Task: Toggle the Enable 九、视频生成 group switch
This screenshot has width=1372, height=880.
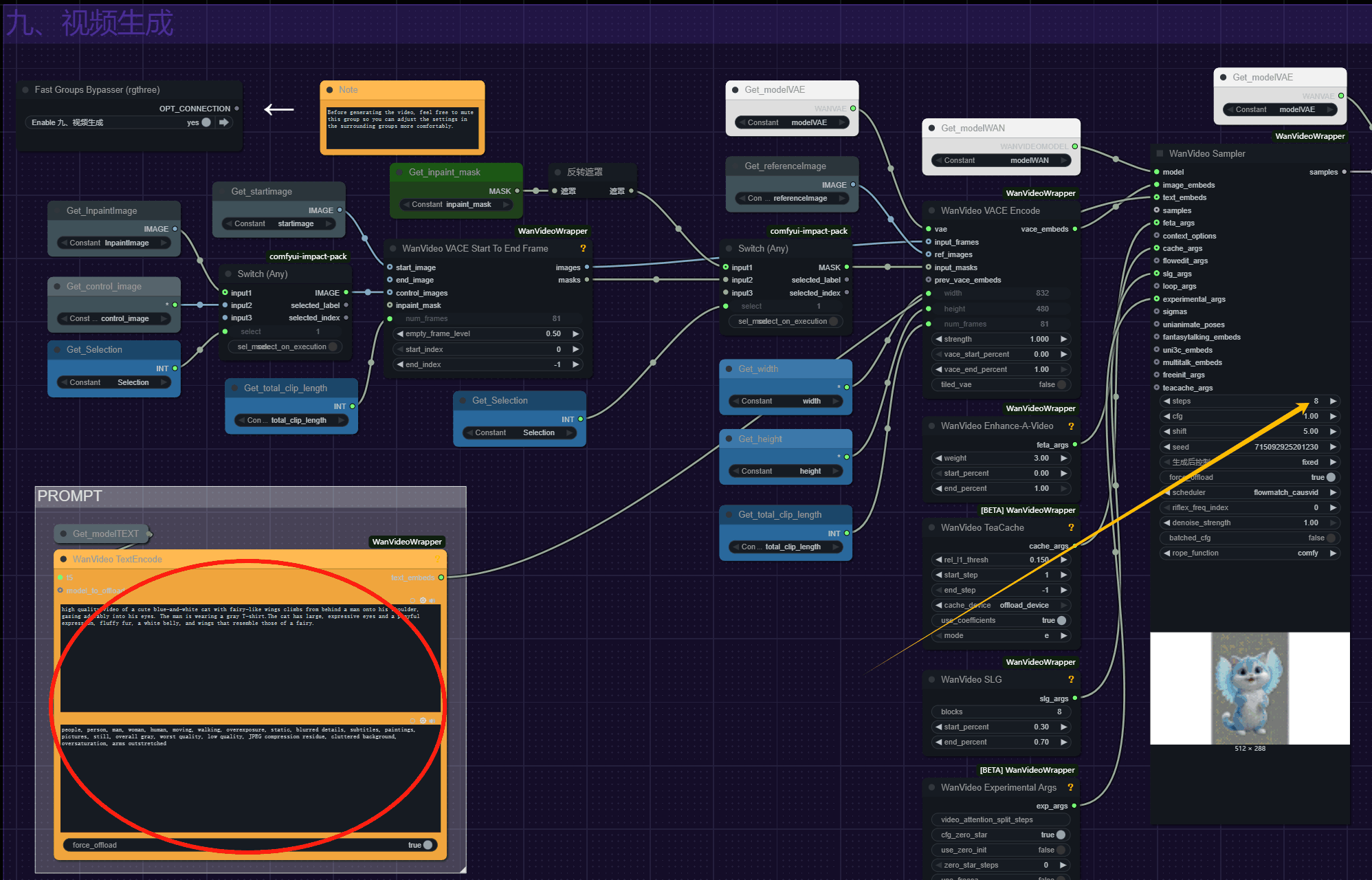Action: click(x=206, y=122)
